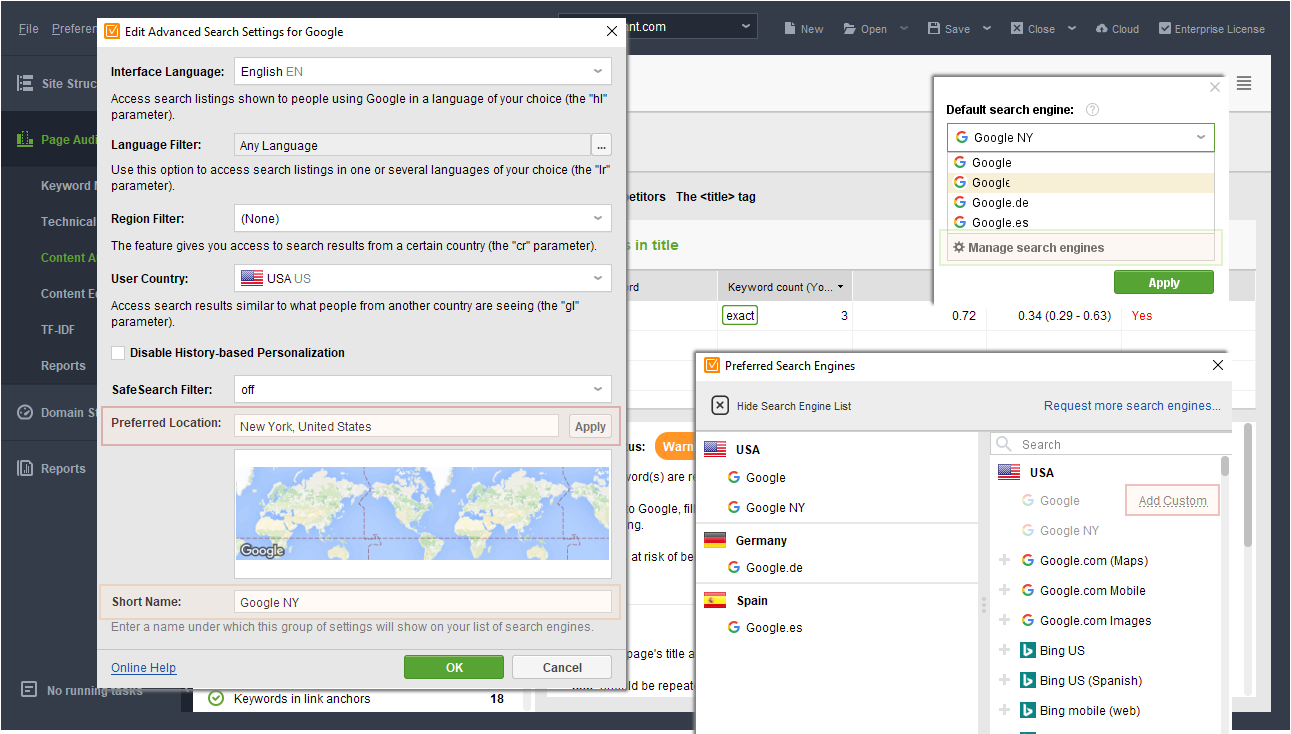Add Google.com Mobile using its plus icon
The height and width of the screenshot is (734, 1291).
(x=1005, y=591)
